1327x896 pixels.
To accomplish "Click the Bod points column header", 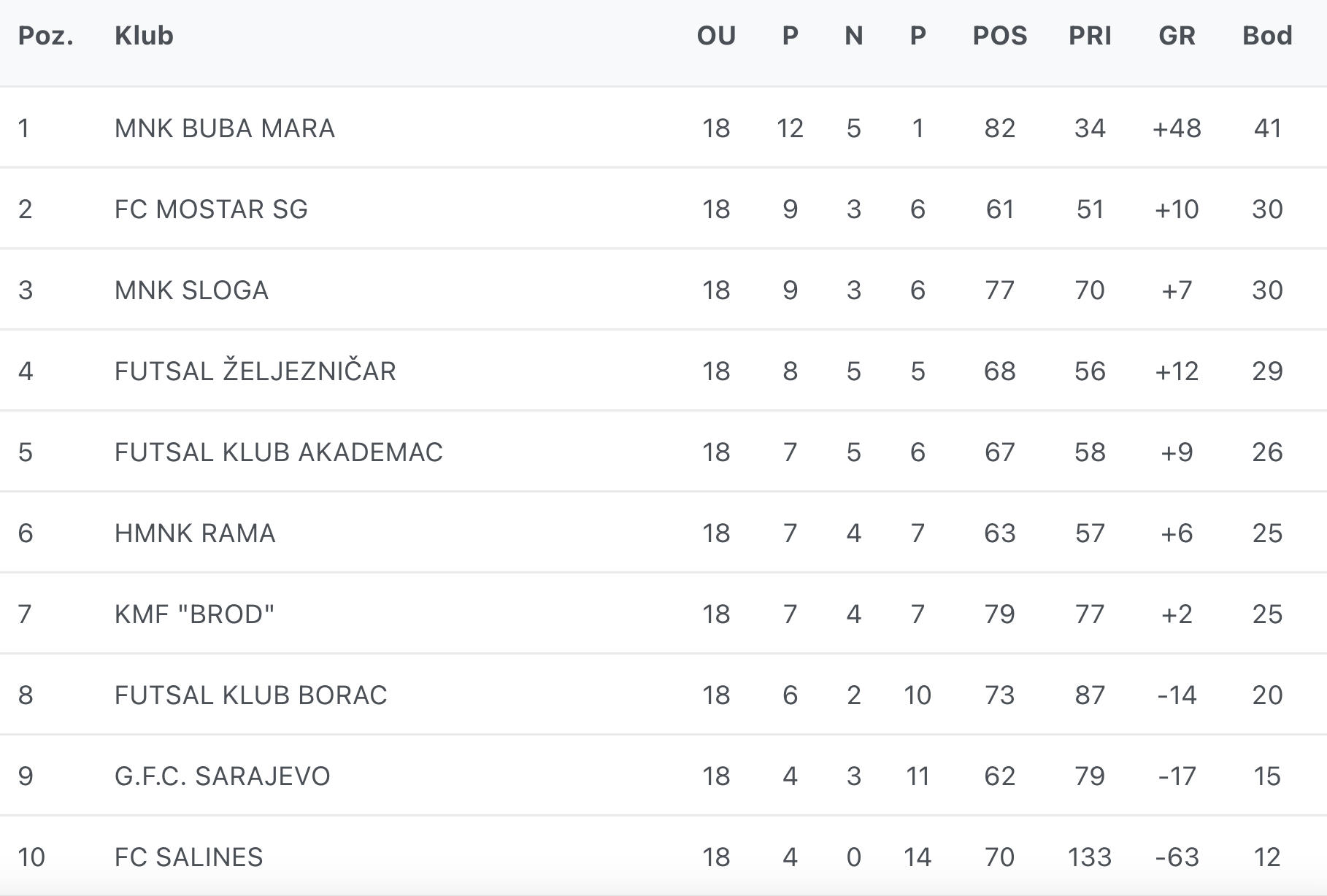I will pyautogui.click(x=1267, y=36).
